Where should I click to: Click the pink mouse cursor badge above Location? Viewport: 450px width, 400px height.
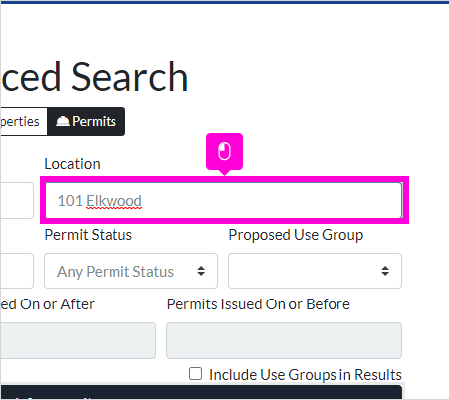pos(224,152)
